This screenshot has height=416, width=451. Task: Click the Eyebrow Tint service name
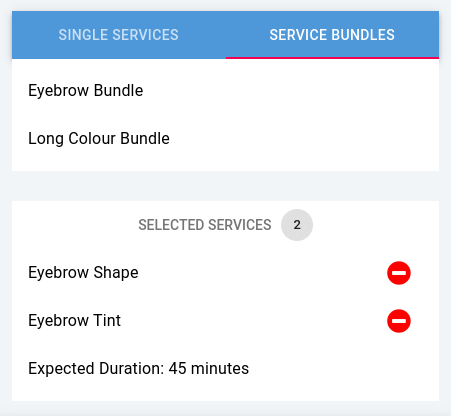click(75, 320)
